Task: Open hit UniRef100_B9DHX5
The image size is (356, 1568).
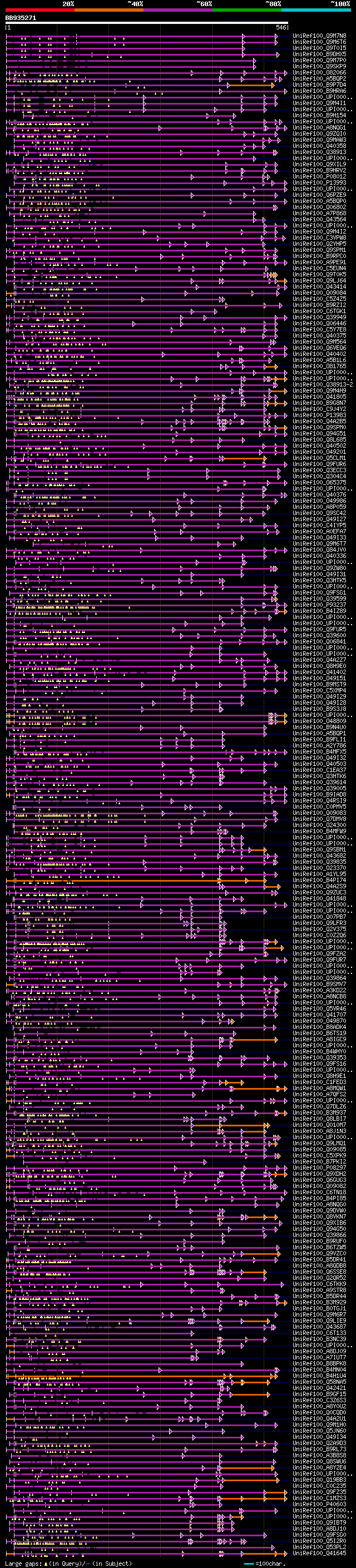Action: [x=319, y=54]
